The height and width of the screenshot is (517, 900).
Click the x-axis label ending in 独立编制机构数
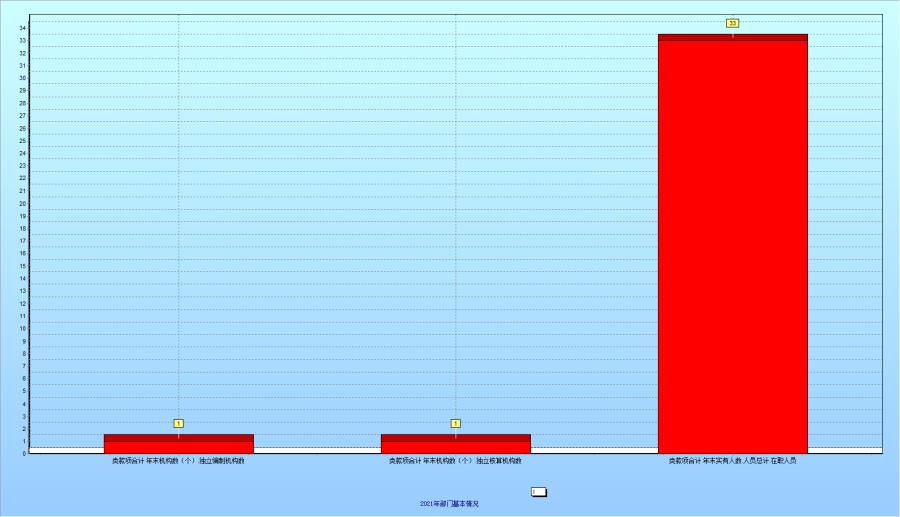[178, 461]
